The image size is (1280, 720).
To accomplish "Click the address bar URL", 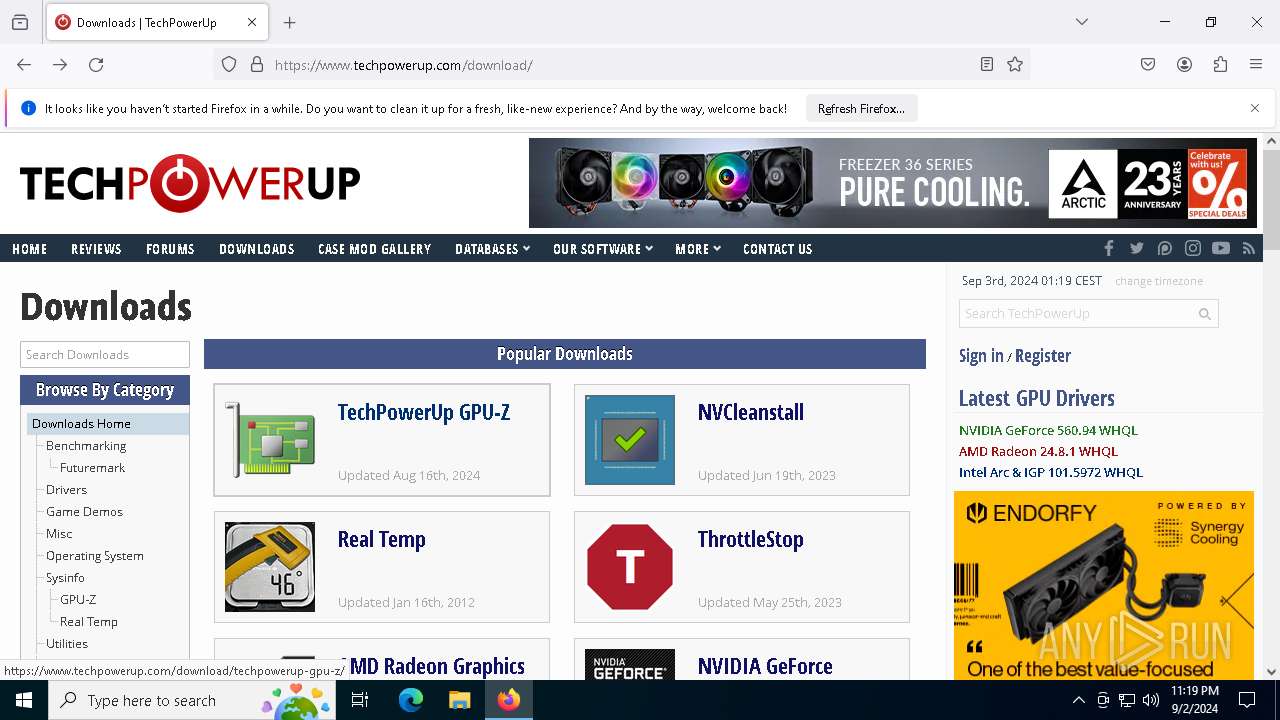I will pos(404,65).
